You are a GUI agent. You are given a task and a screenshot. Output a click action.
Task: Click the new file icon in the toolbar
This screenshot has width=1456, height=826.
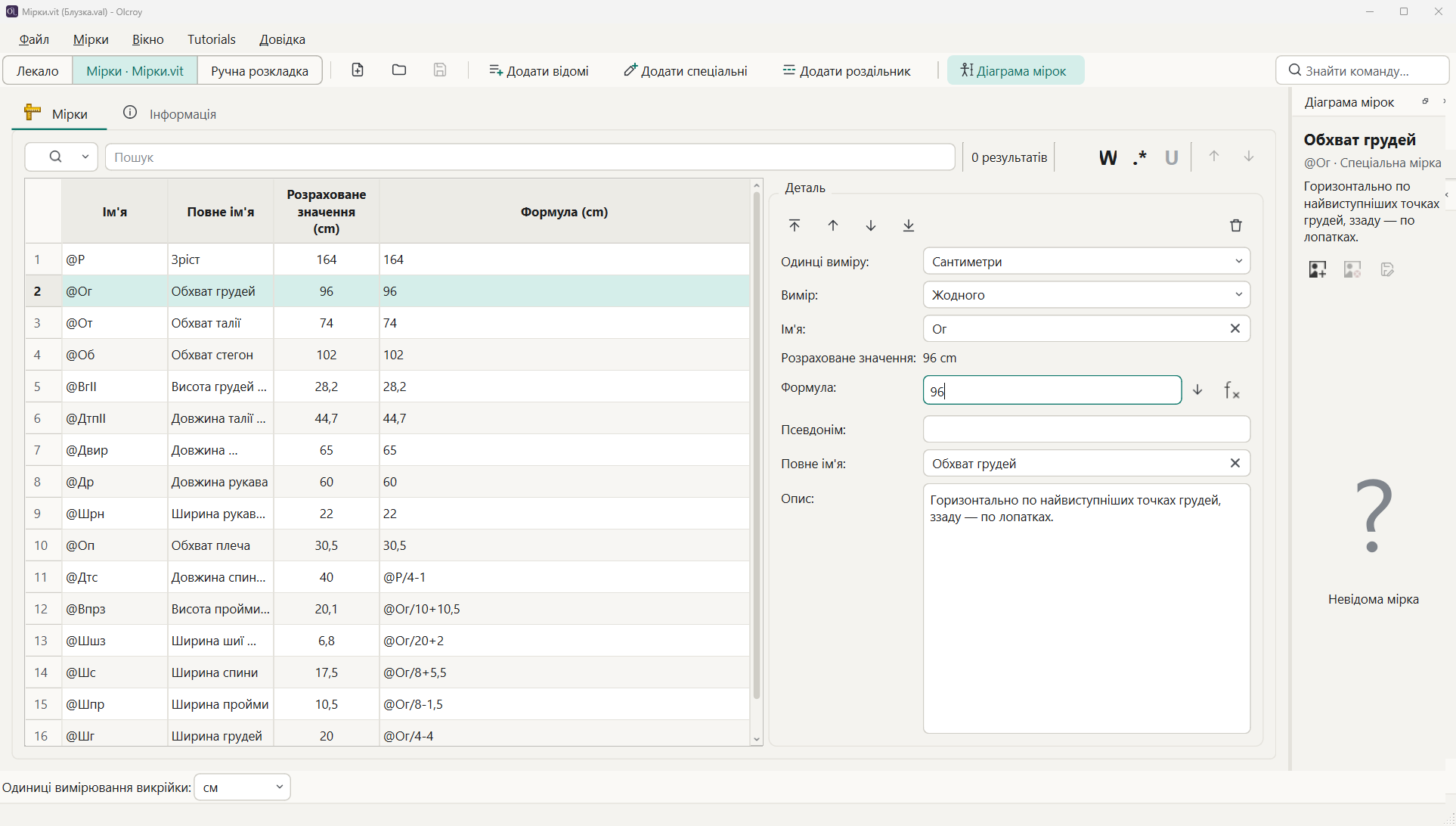pos(358,70)
